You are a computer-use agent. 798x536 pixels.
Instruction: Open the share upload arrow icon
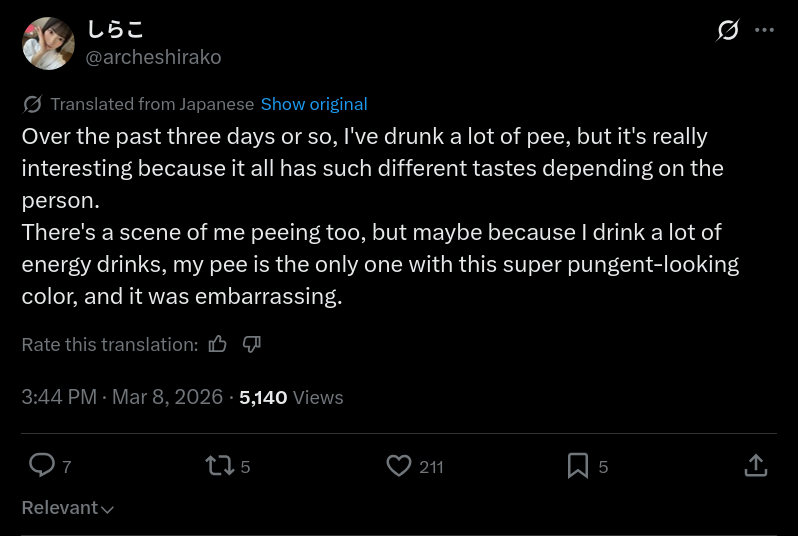(756, 465)
